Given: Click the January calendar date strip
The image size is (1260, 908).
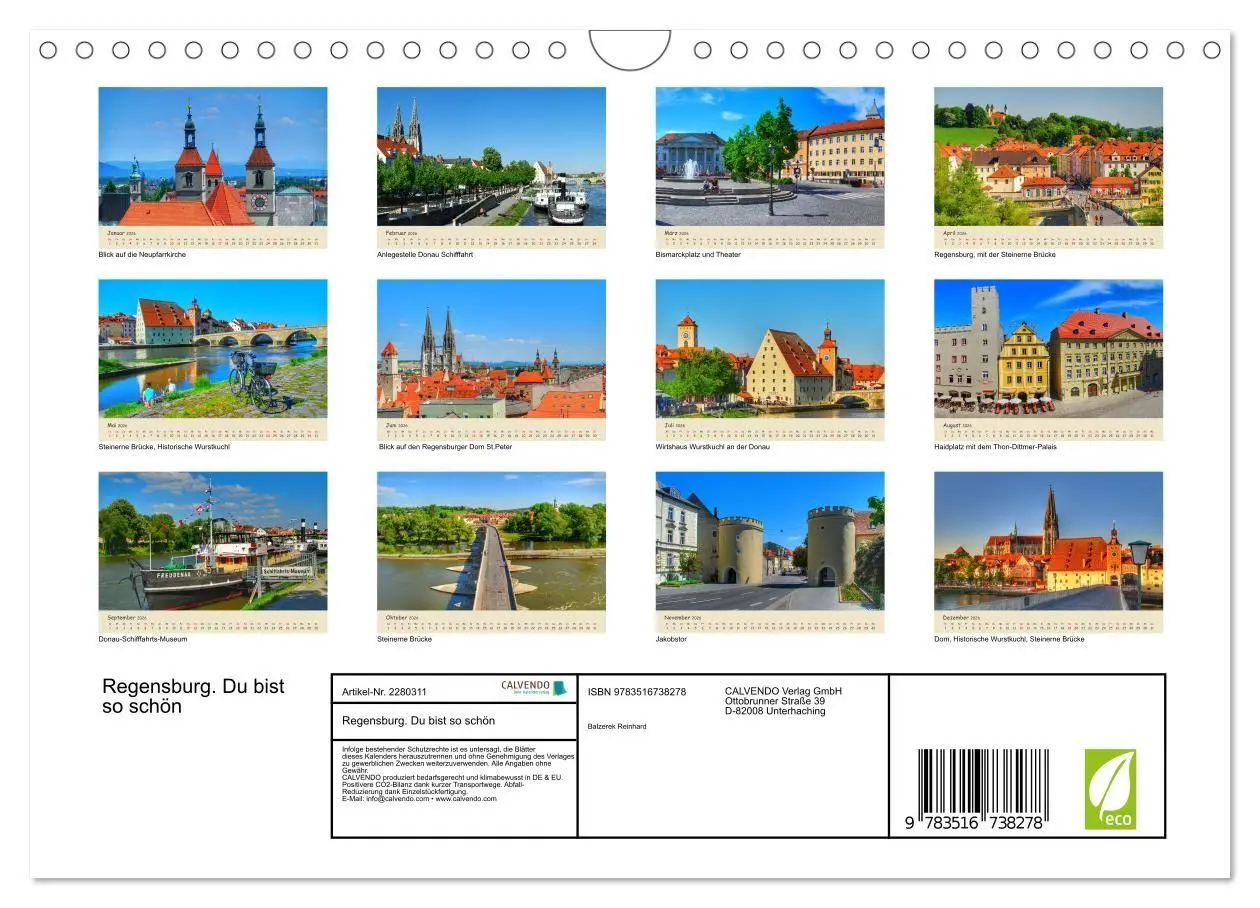Looking at the screenshot, I should [212, 237].
